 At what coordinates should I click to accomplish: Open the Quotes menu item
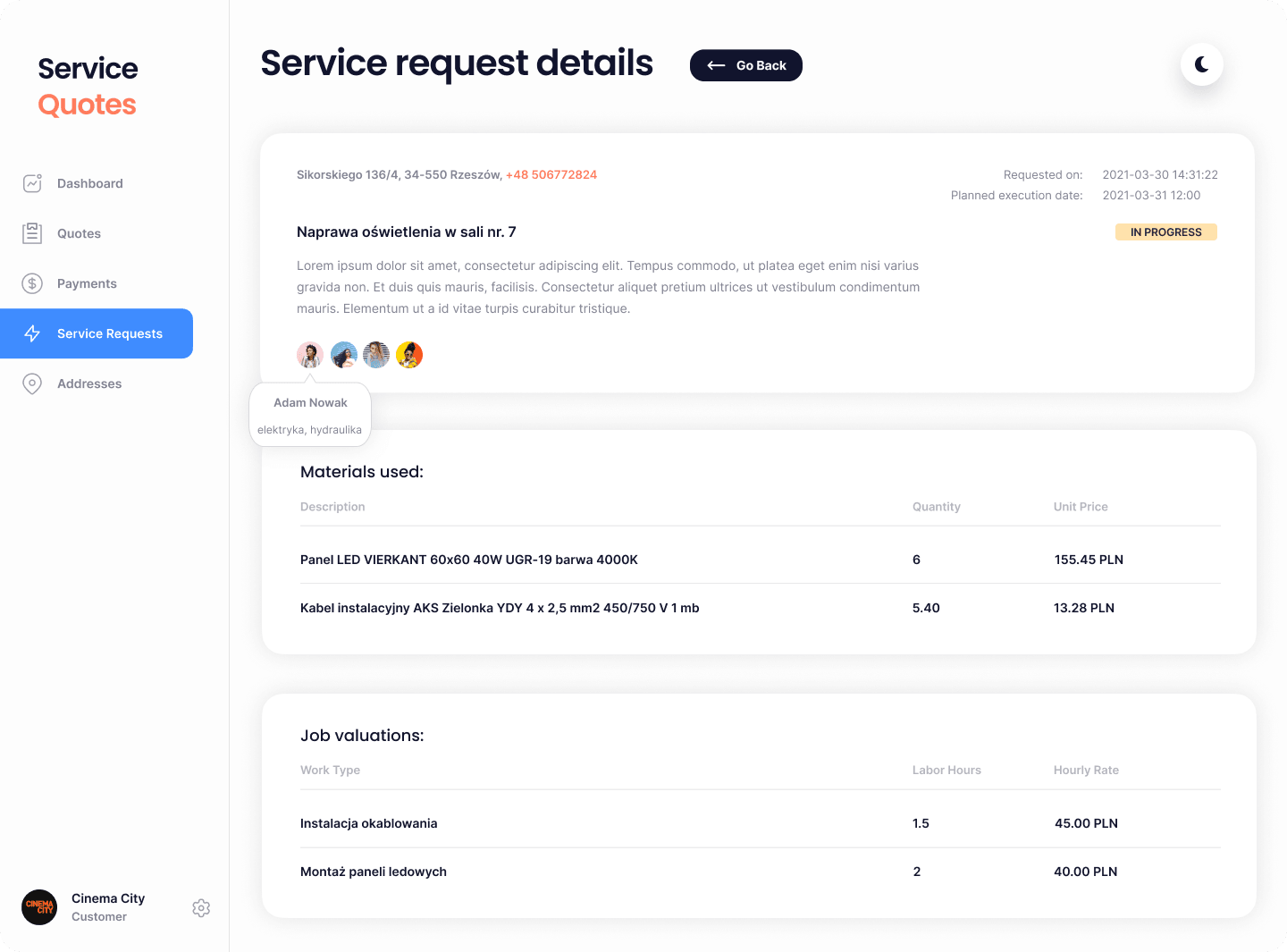[79, 233]
